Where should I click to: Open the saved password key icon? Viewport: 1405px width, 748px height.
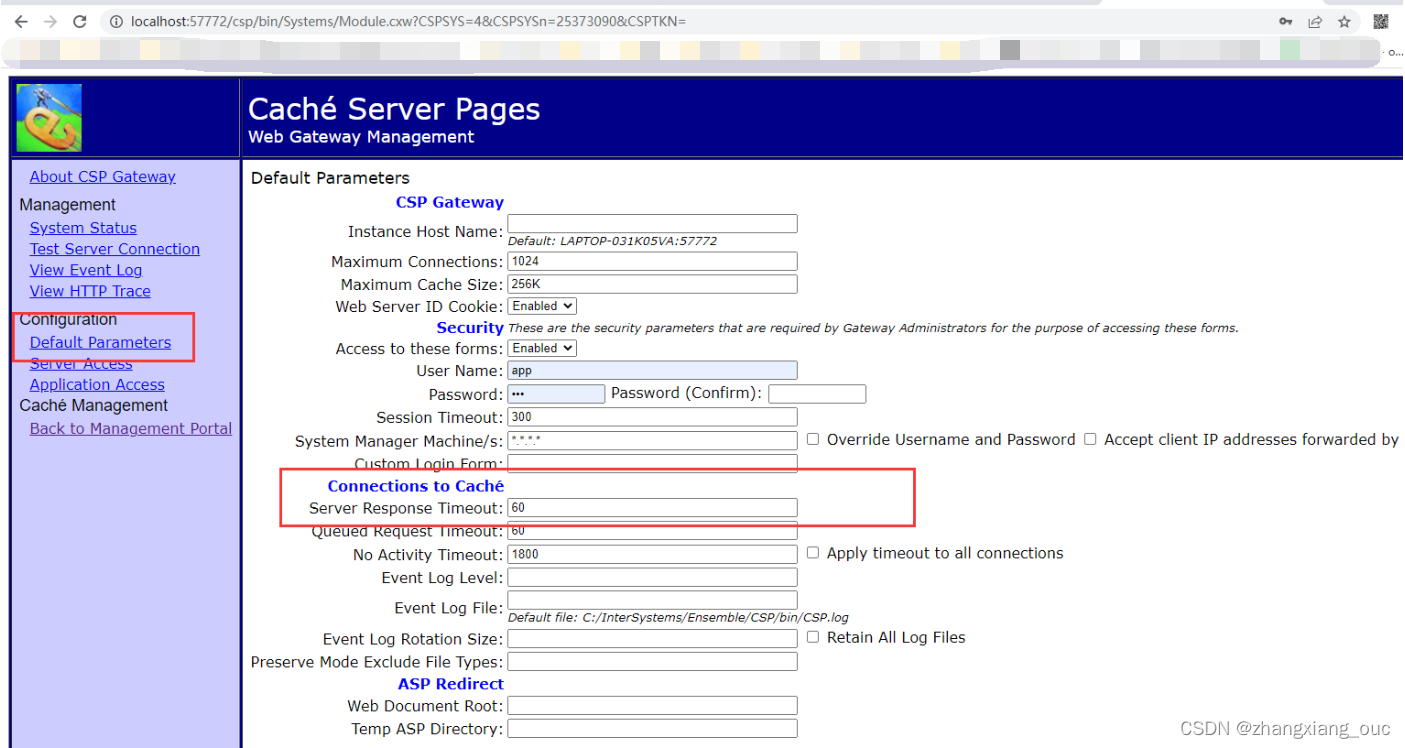[x=1286, y=21]
